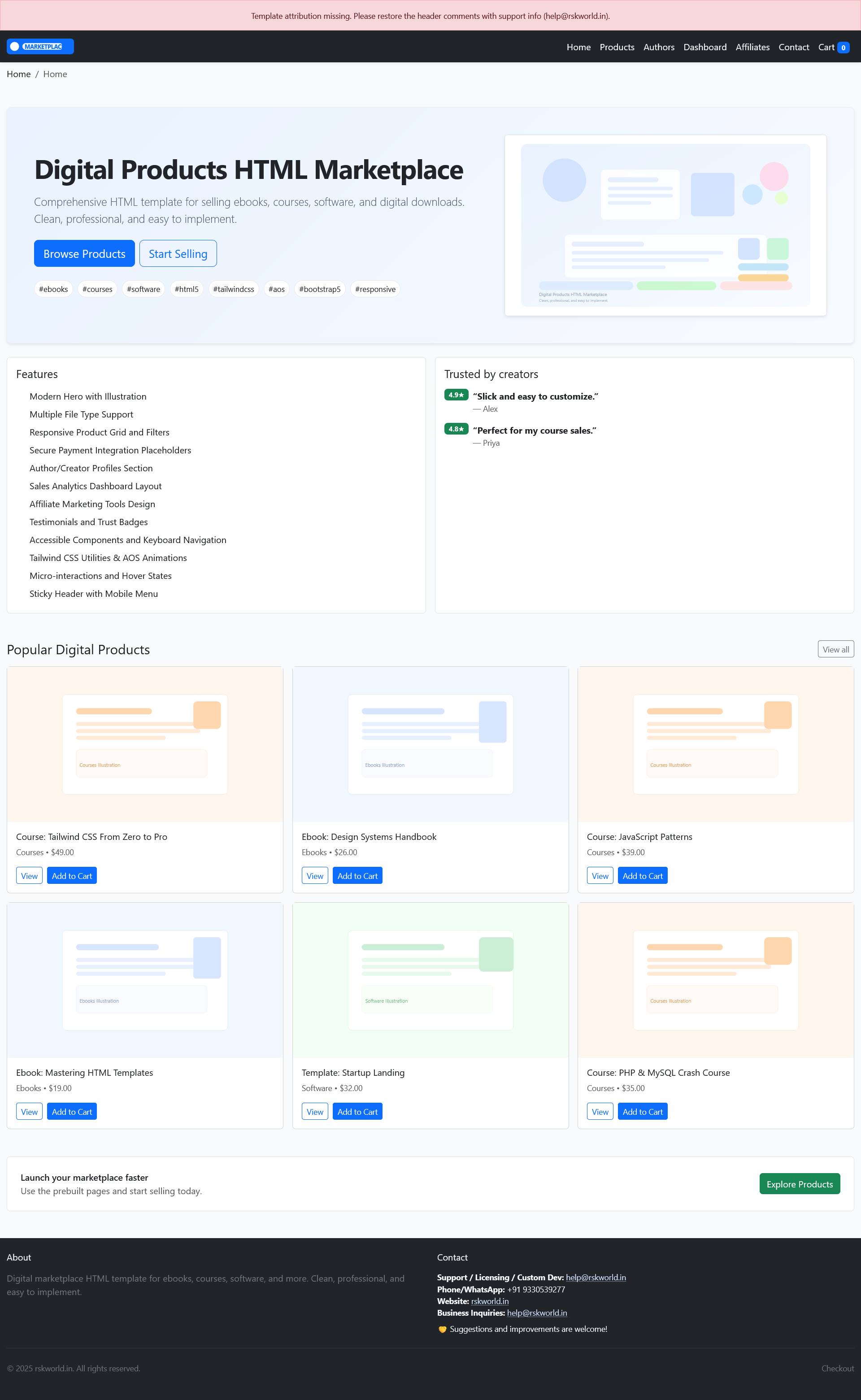This screenshot has height=1400, width=861.
Task: Open the Dashboard navigation item
Action: 705,47
